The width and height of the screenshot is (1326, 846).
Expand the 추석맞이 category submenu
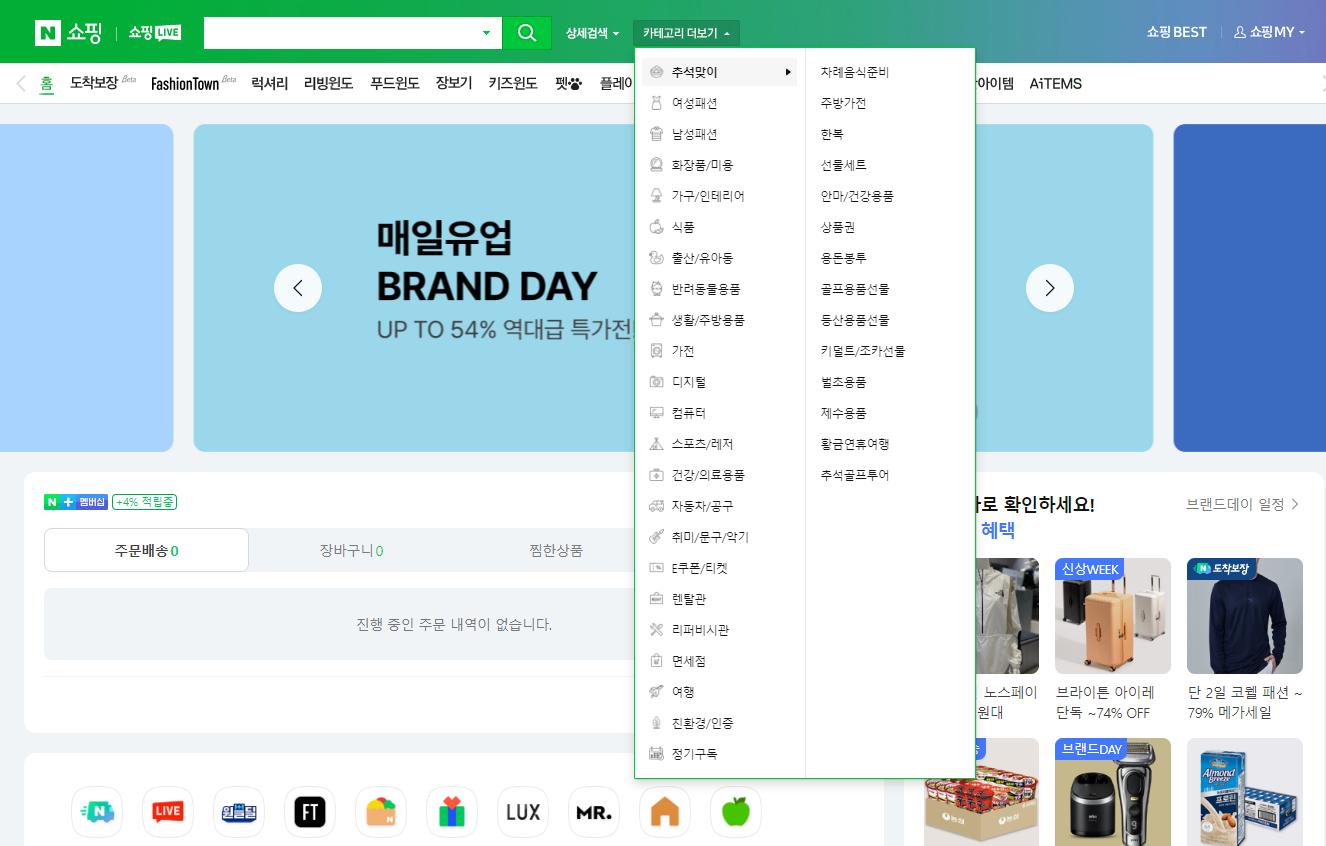pos(720,72)
